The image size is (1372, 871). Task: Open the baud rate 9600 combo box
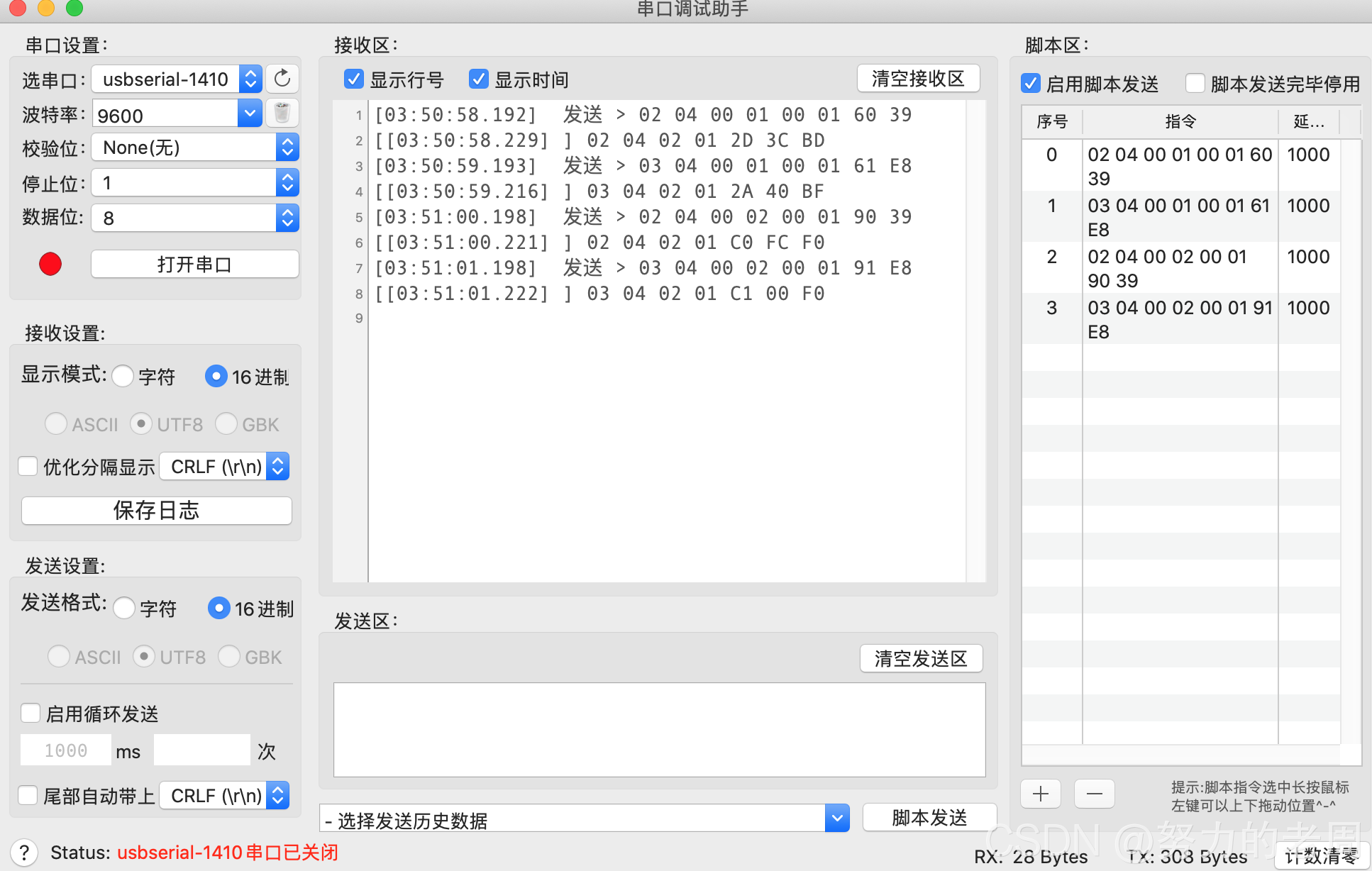(250, 113)
